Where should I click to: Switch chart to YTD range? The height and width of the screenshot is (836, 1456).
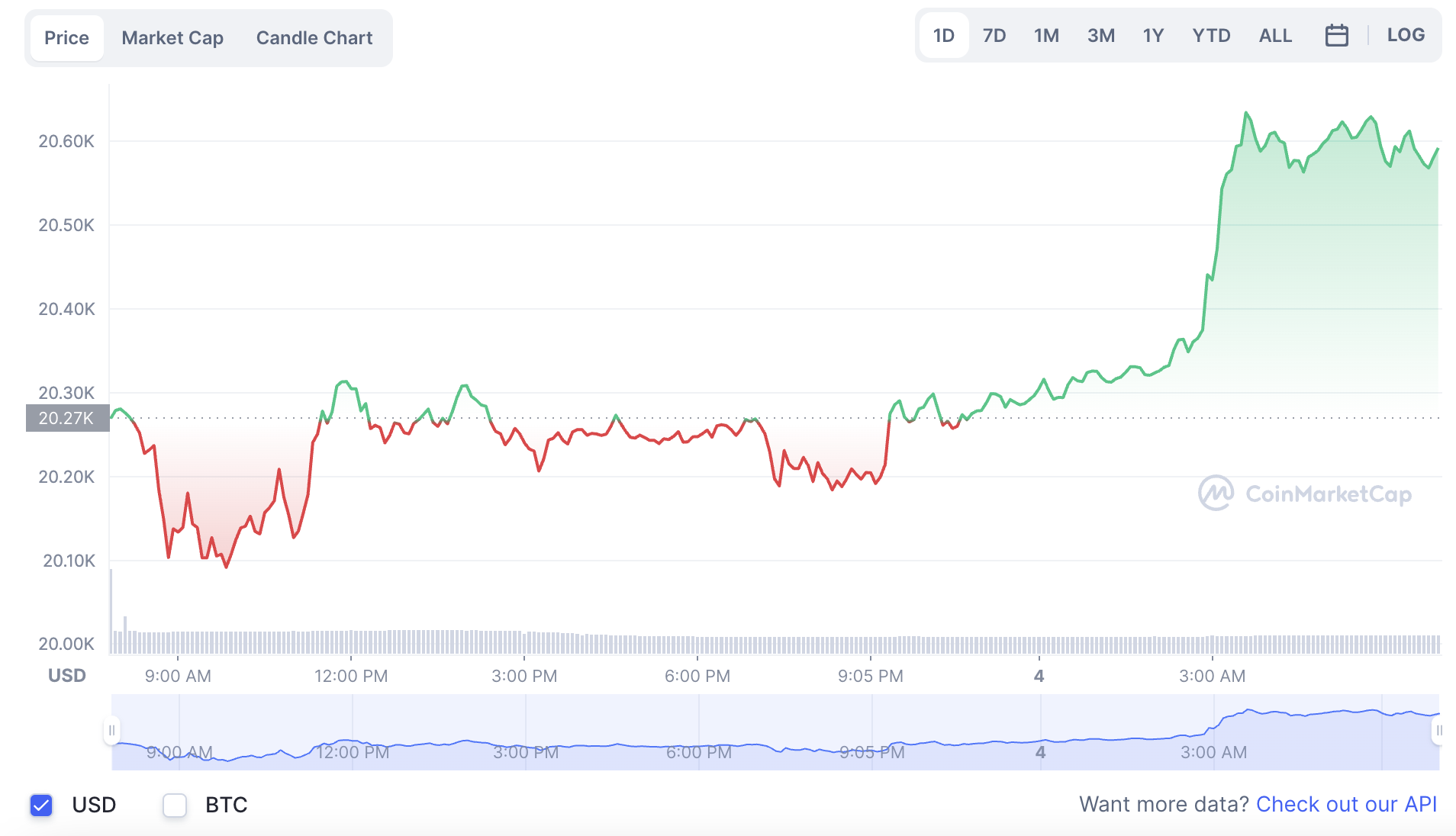[1211, 36]
